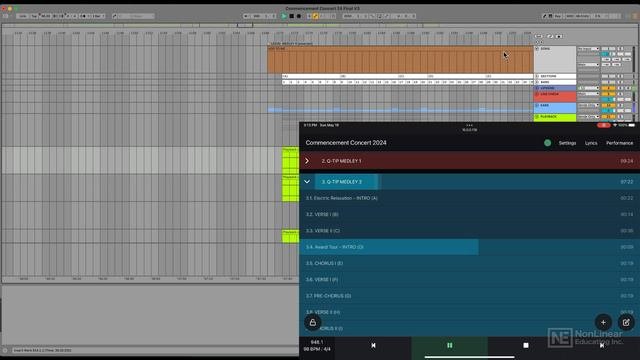Viewport: 640px width, 360px height.
Task: Click the edit pencil icon in setlist
Action: (626, 322)
